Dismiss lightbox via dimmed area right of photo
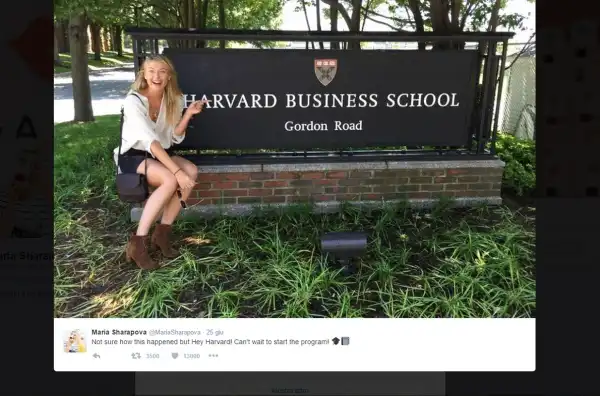600x396 pixels. 568,191
